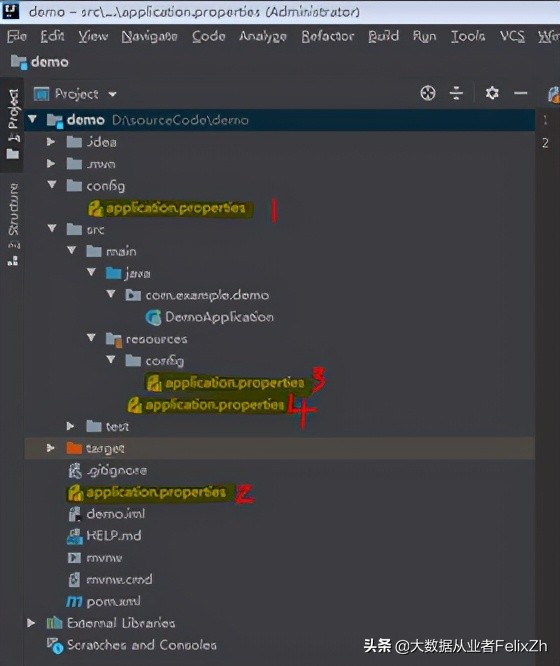Screen dimensions: 560x666
Task: Click the locate/select opened file icon
Action: (x=428, y=93)
